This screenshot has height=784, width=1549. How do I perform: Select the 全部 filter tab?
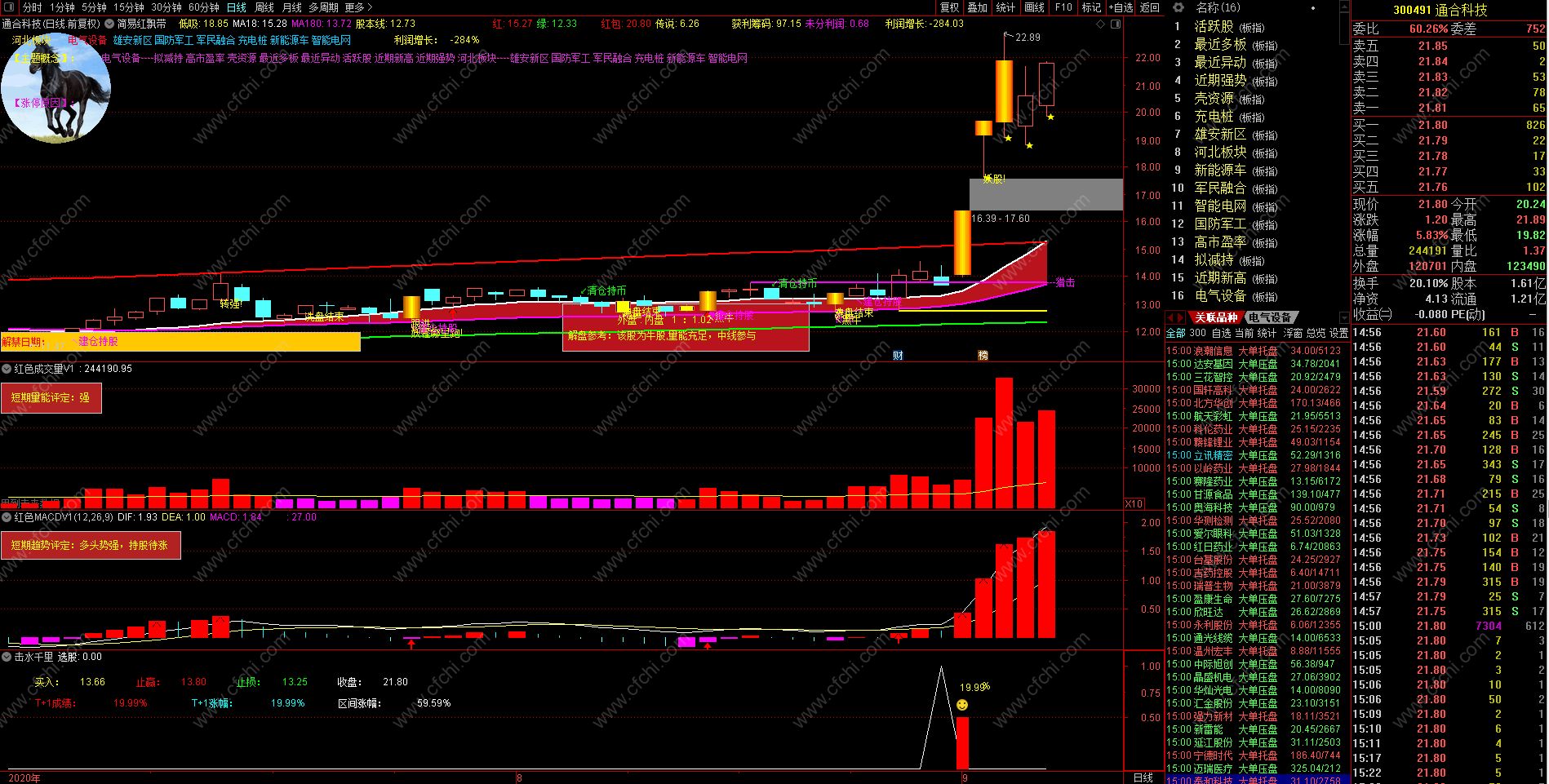(x=1175, y=333)
